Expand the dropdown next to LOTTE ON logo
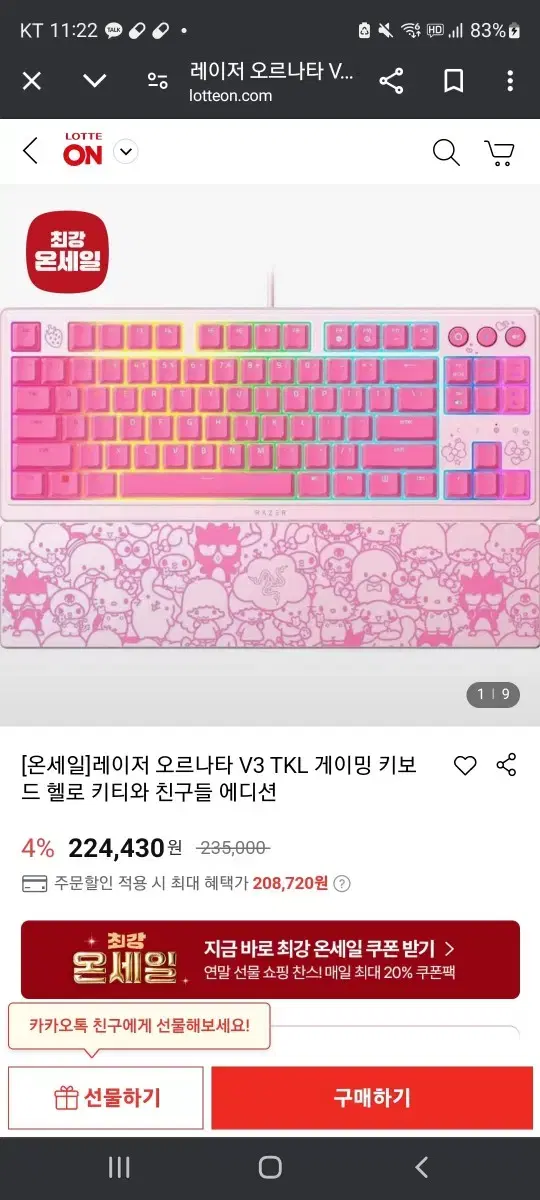Image resolution: width=540 pixels, height=1200 pixels. [x=125, y=152]
